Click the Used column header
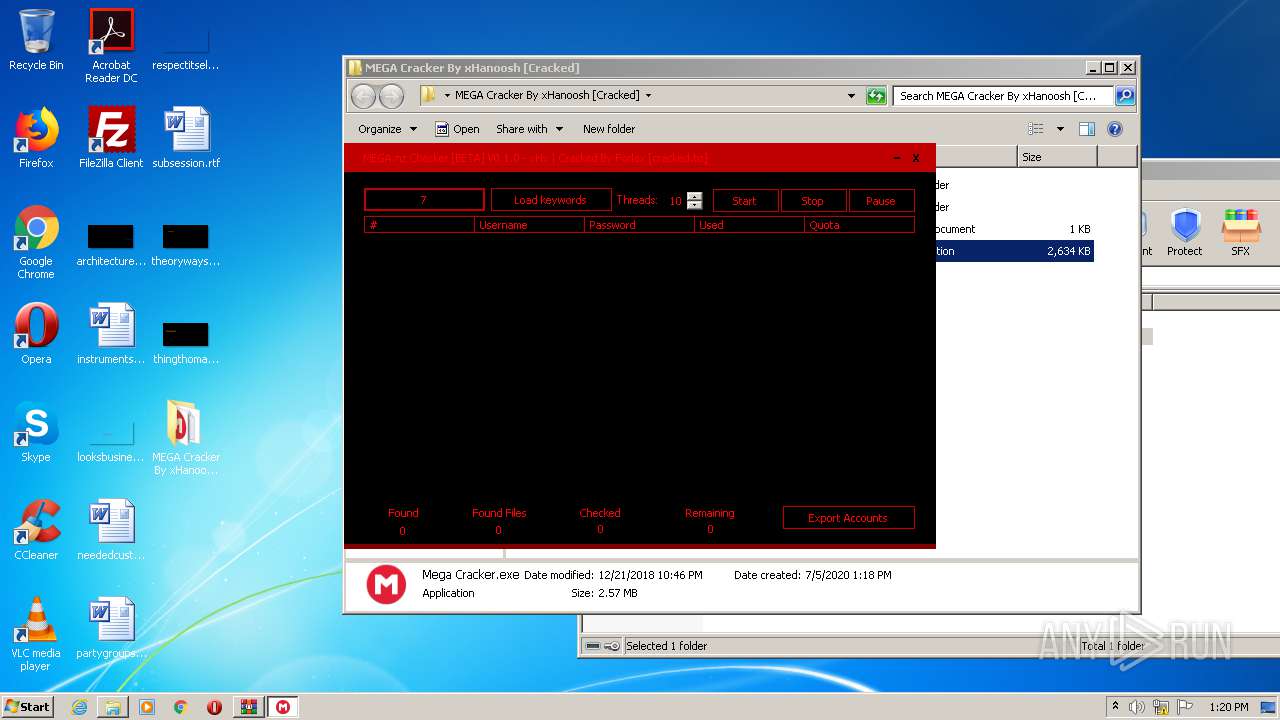The image size is (1280, 720). tap(749, 225)
